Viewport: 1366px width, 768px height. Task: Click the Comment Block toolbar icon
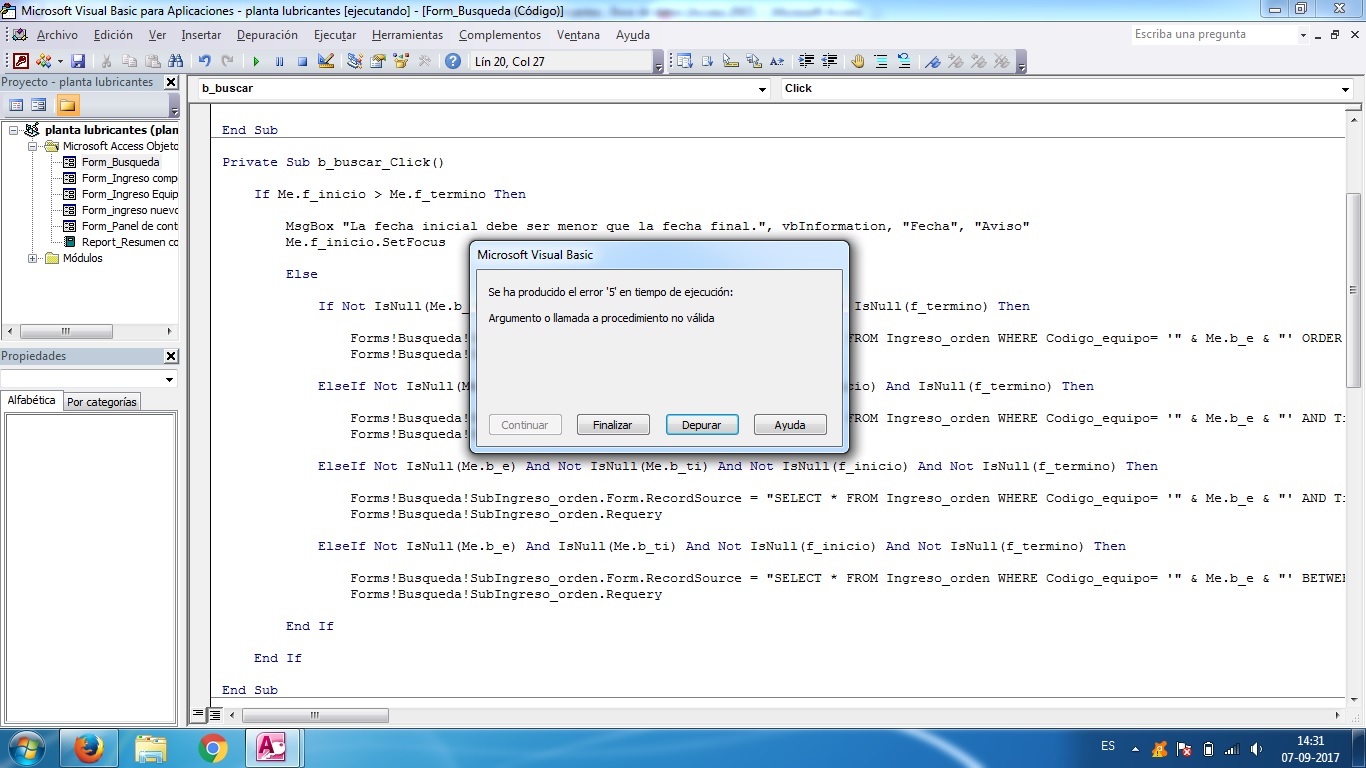click(881, 61)
